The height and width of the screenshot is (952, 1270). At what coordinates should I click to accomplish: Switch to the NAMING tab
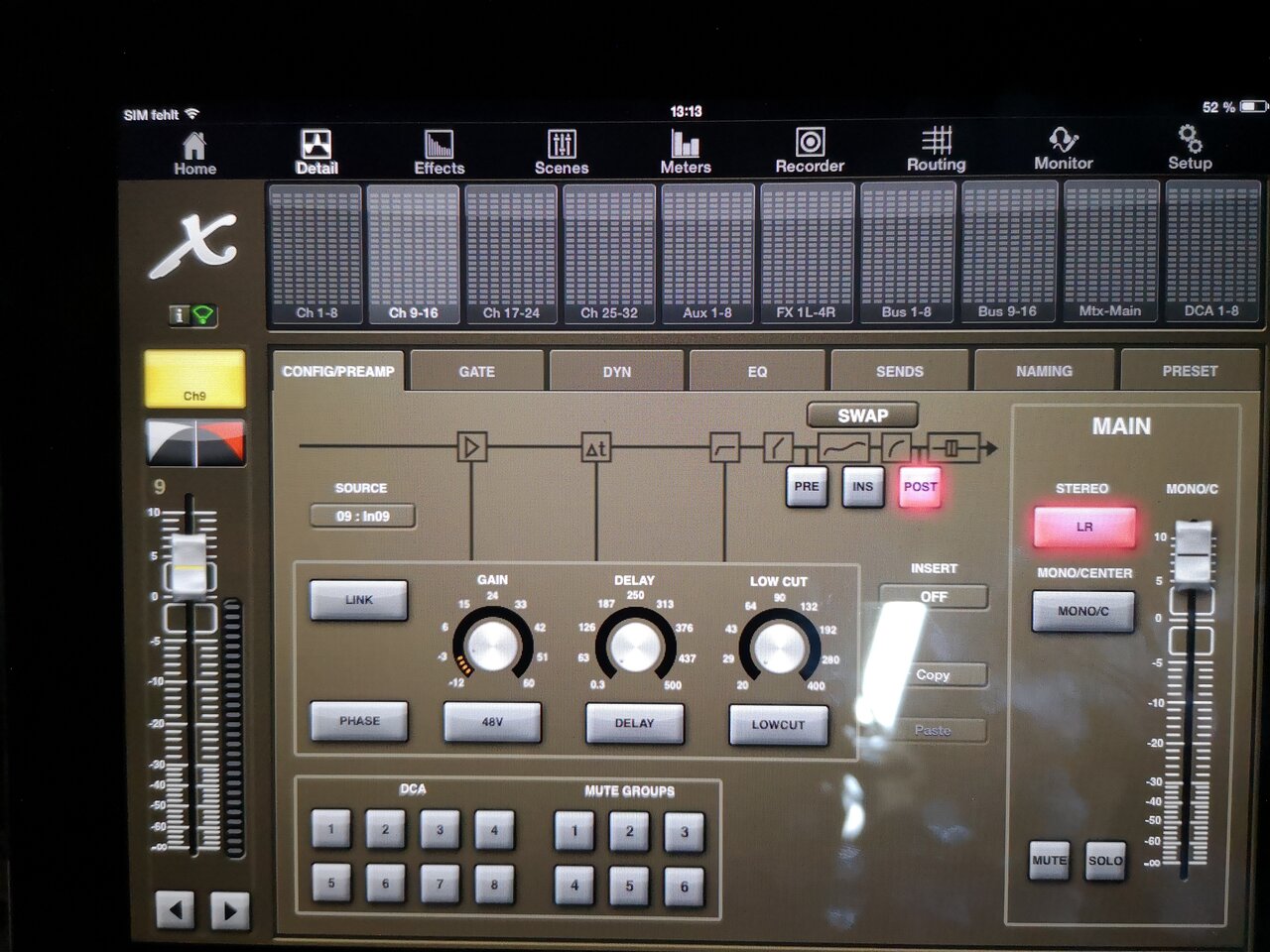point(1044,370)
